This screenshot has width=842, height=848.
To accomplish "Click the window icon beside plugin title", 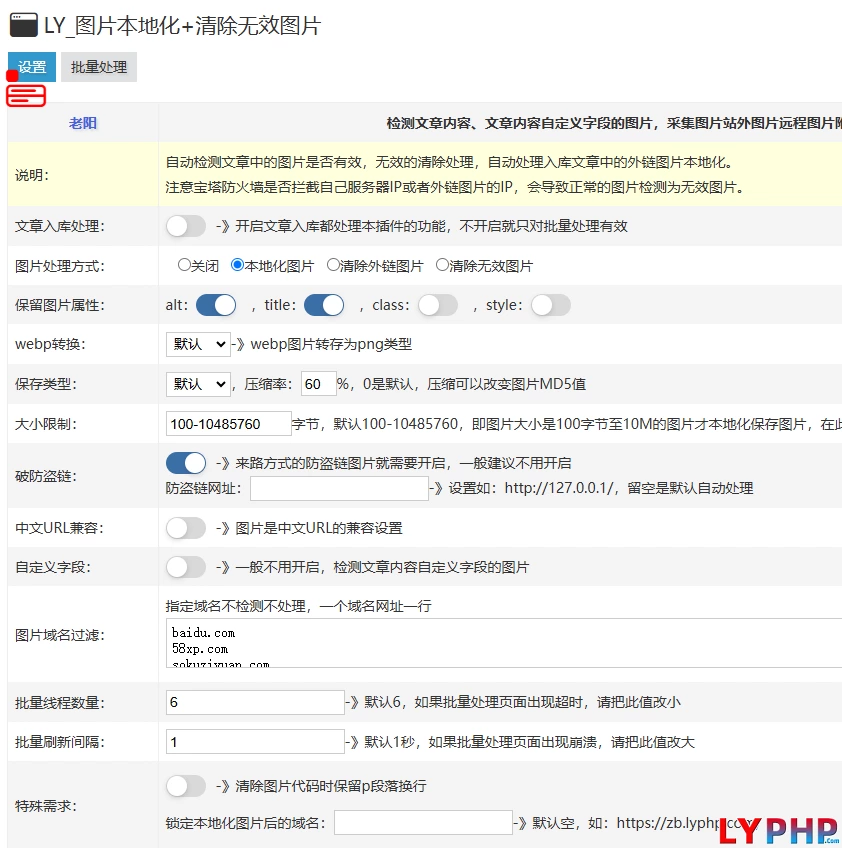I will 23,26.
